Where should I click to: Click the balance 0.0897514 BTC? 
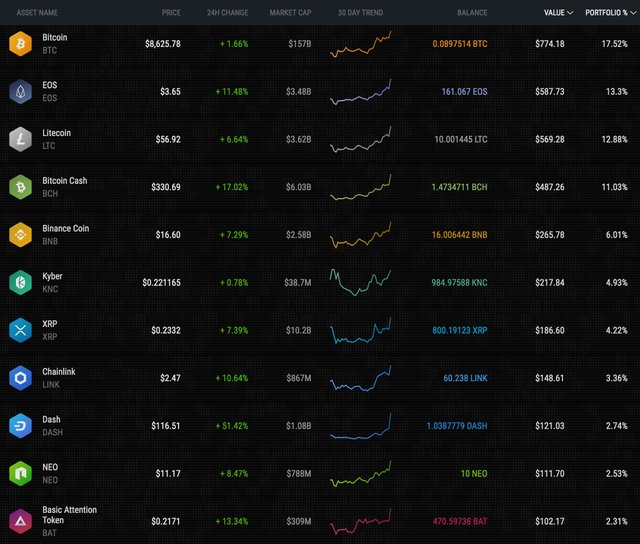pos(460,44)
